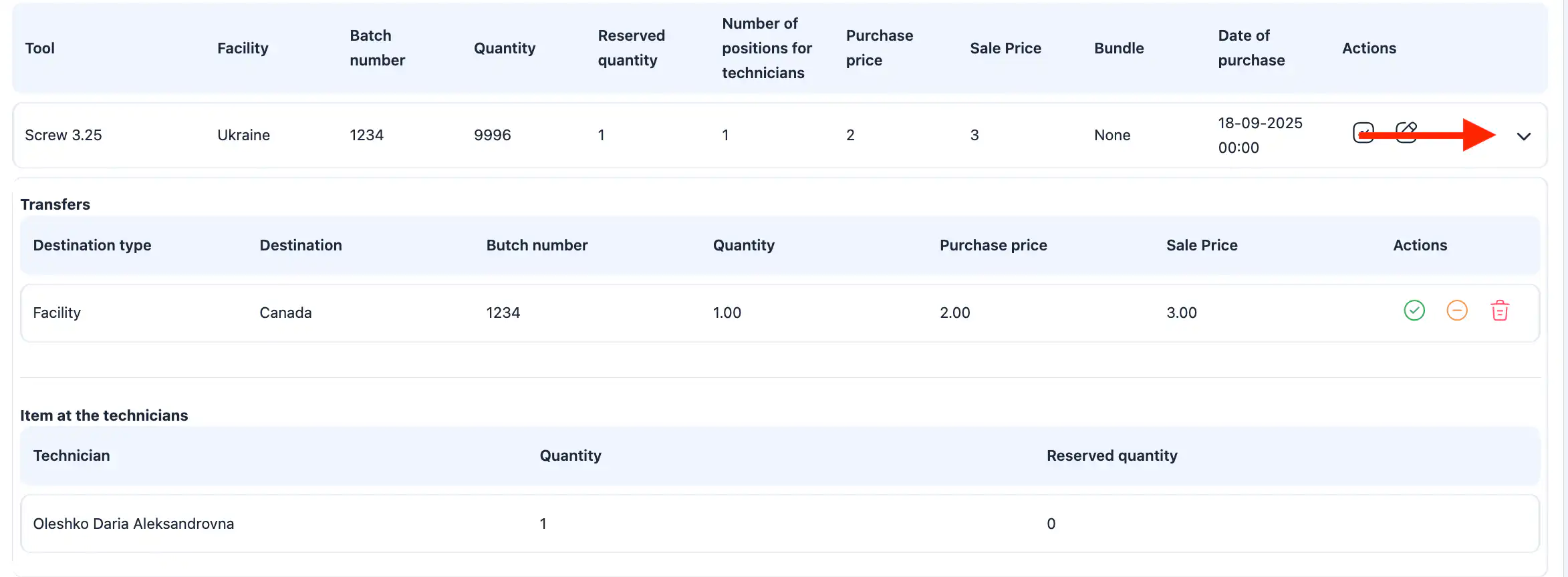Click the Technician column header
Image resolution: width=1568 pixels, height=577 pixels.
pyautogui.click(x=72, y=455)
